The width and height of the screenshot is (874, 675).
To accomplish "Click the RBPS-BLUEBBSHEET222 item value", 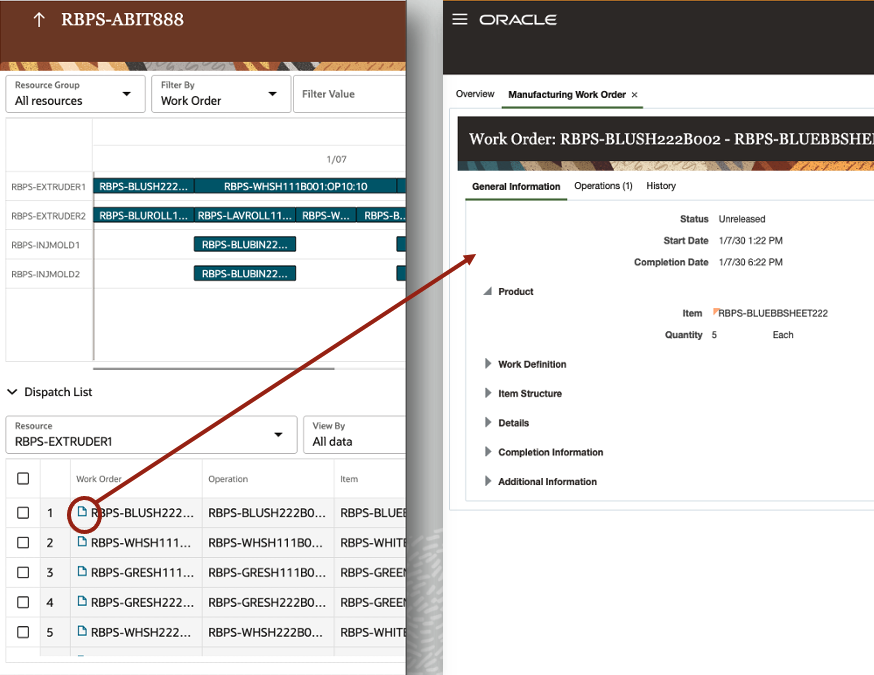I will tap(773, 313).
